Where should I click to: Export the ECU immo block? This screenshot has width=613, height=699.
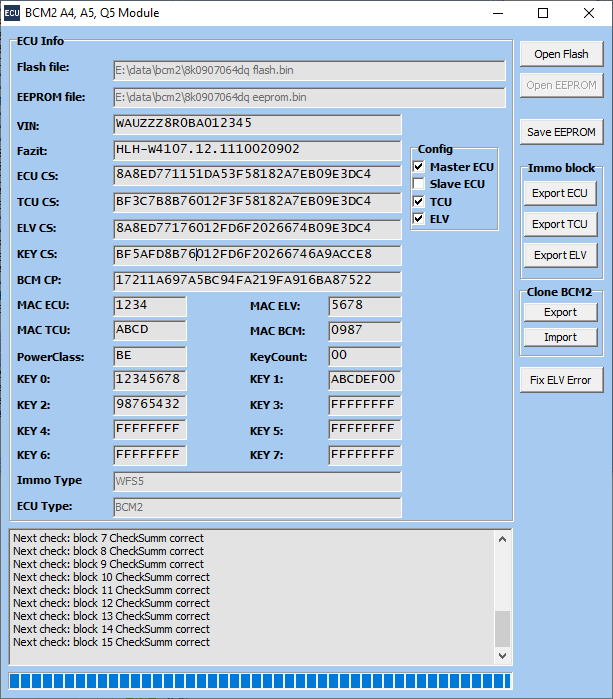point(560,193)
